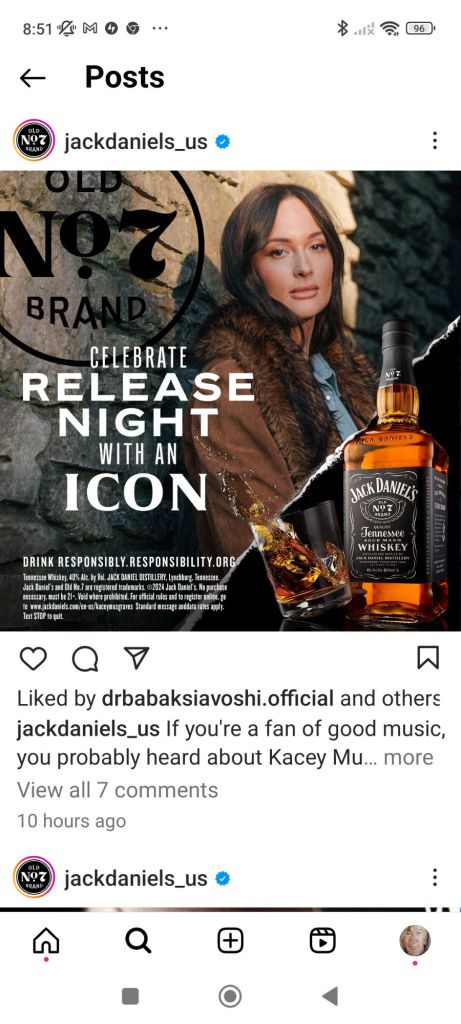The image size is (461, 1024).
Task: Tap the back arrow next to Posts
Action: (33, 78)
